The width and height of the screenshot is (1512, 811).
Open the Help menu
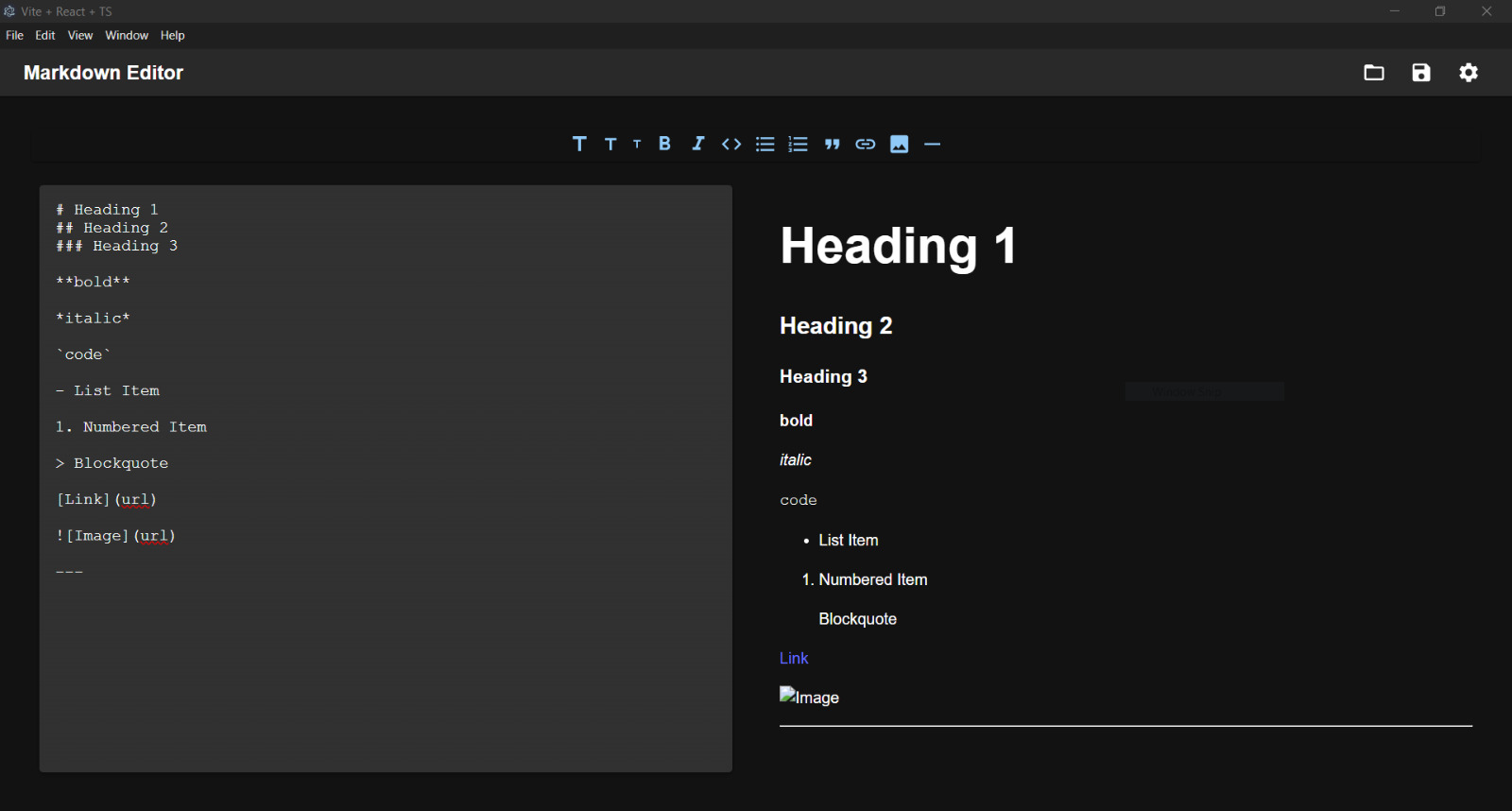coord(173,35)
